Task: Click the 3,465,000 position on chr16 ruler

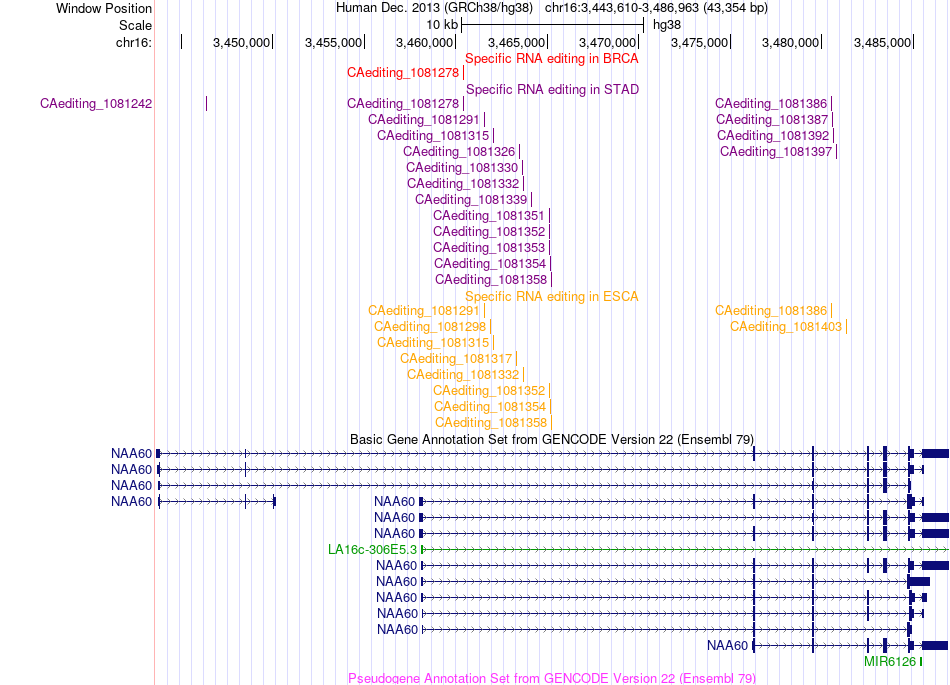Action: (x=516, y=43)
